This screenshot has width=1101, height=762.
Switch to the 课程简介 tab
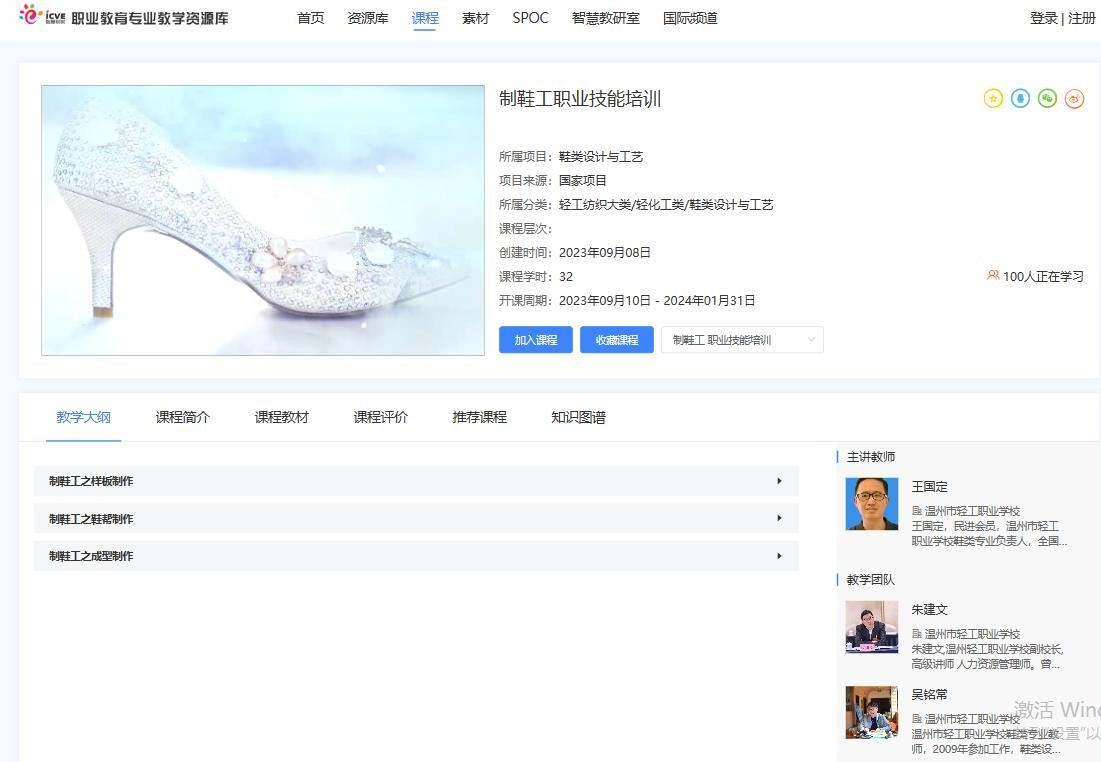pos(183,417)
